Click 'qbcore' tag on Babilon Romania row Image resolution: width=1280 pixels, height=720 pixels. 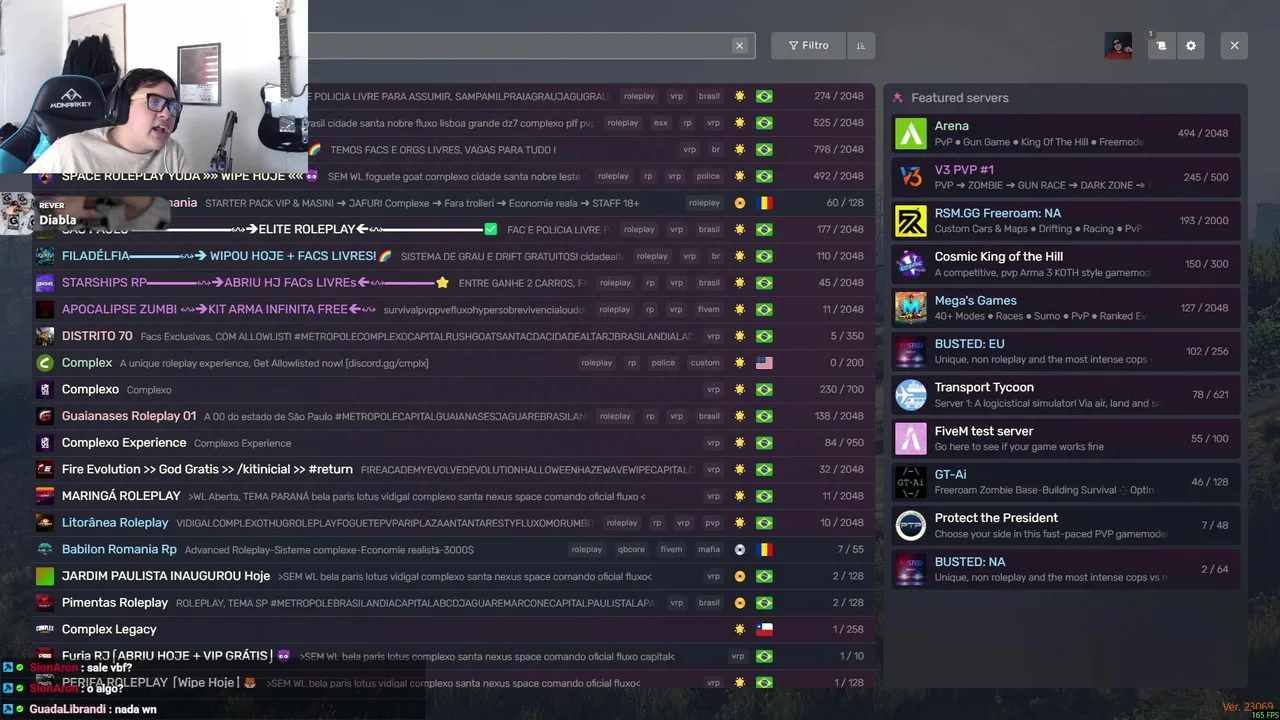click(631, 549)
